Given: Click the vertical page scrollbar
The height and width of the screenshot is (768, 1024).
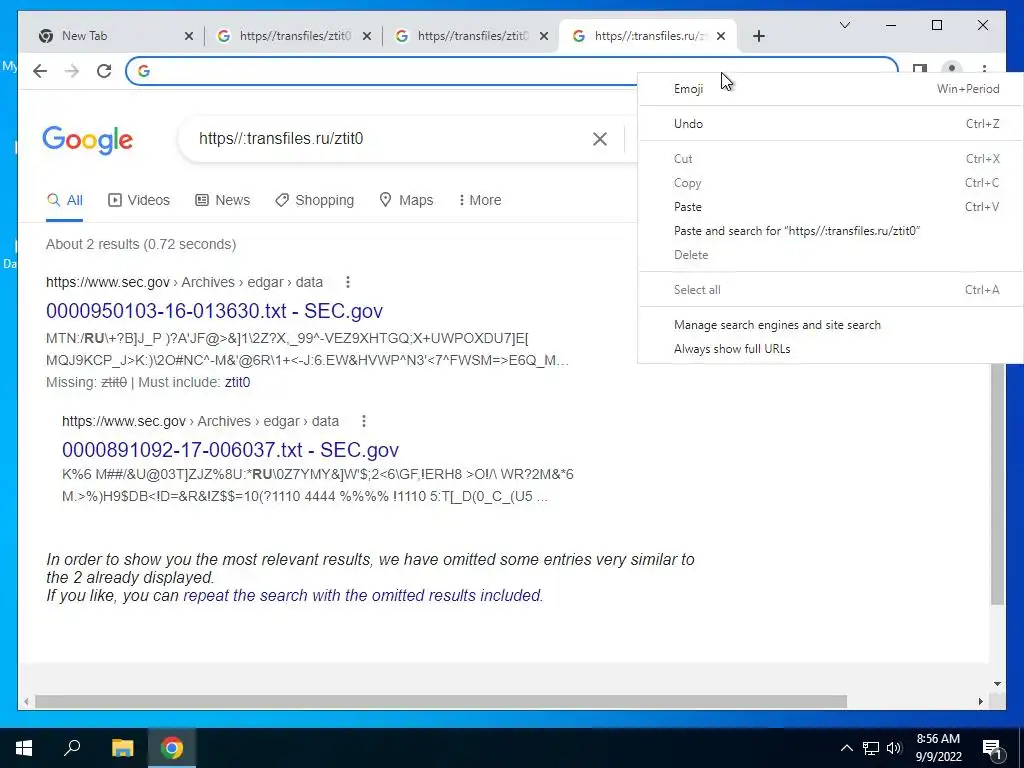Looking at the screenshot, I should click(x=997, y=483).
